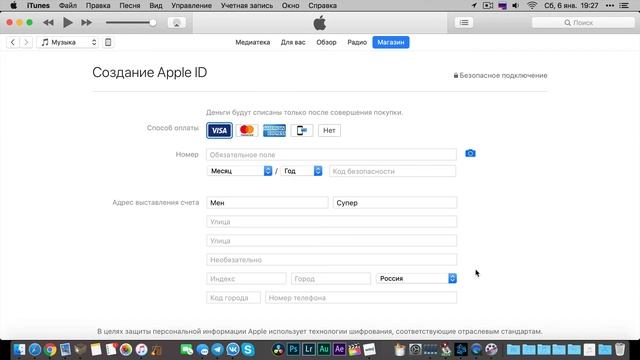Switch to the 'Магазин' tab
Viewport: 640px width, 360px height.
391,42
